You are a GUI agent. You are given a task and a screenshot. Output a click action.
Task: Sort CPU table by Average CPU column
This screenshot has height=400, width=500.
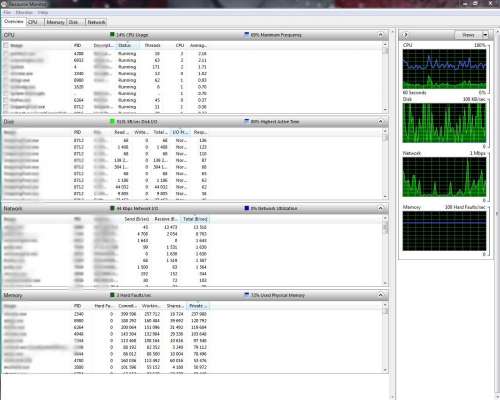(x=198, y=45)
